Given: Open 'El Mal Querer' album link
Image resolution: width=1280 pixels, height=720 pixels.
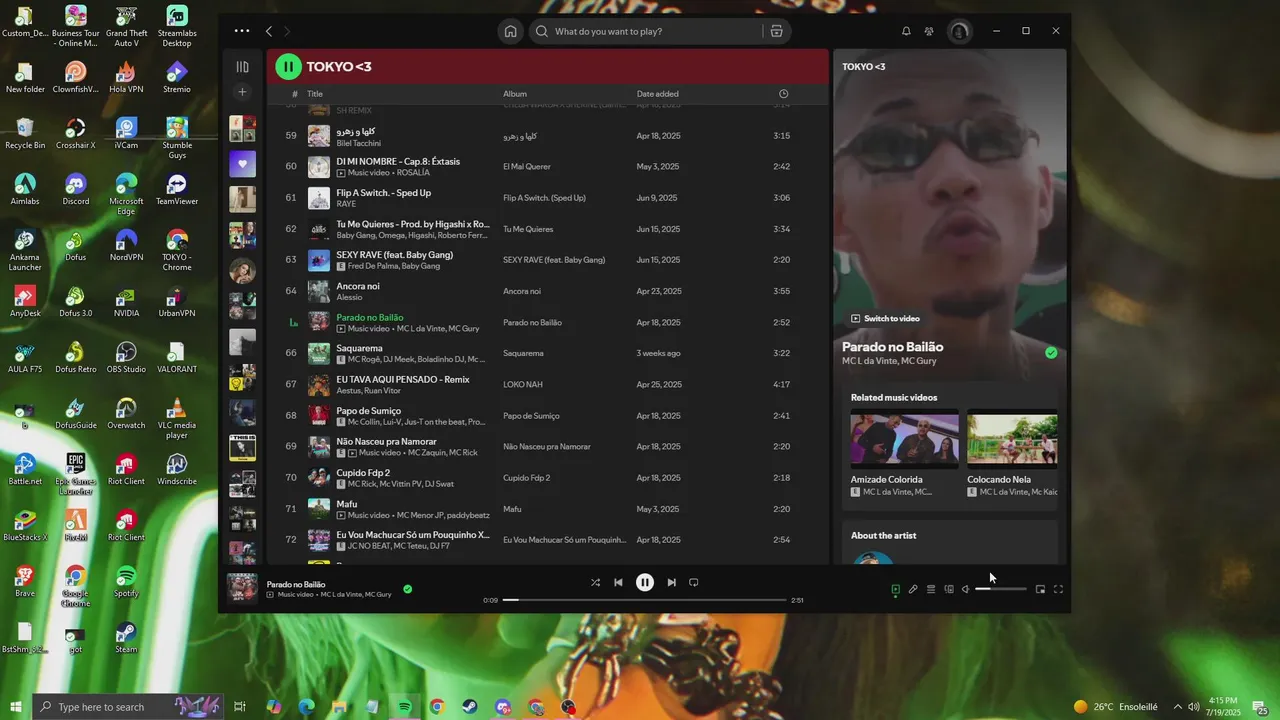Looking at the screenshot, I should [527, 167].
